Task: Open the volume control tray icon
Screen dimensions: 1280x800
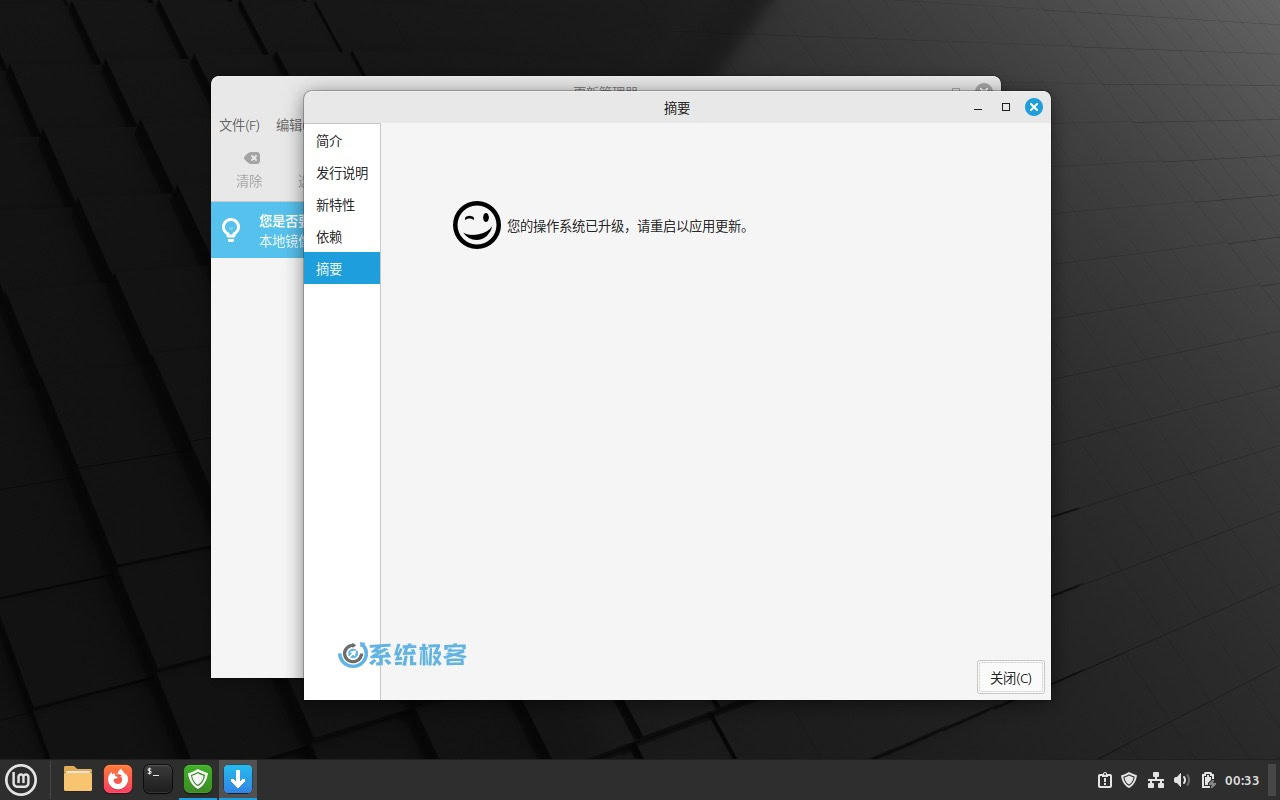Action: tap(1181, 780)
